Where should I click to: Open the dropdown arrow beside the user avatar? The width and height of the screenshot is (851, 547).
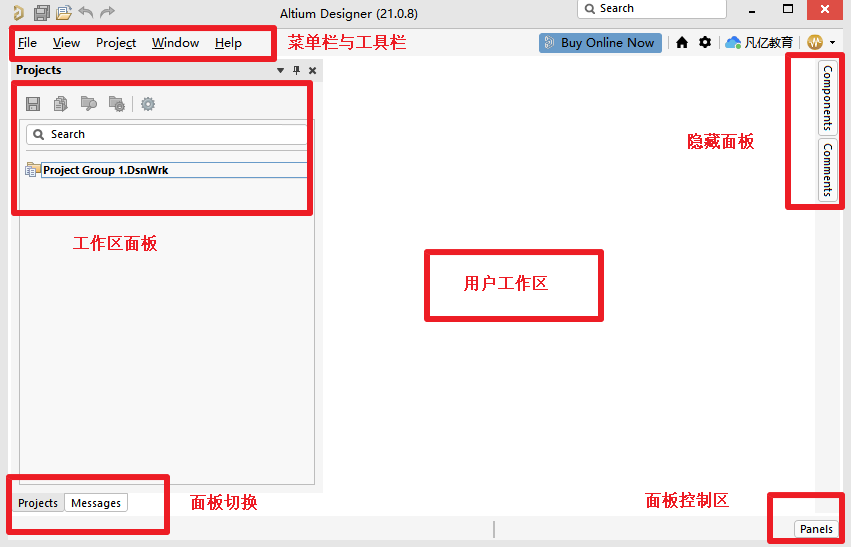(833, 43)
